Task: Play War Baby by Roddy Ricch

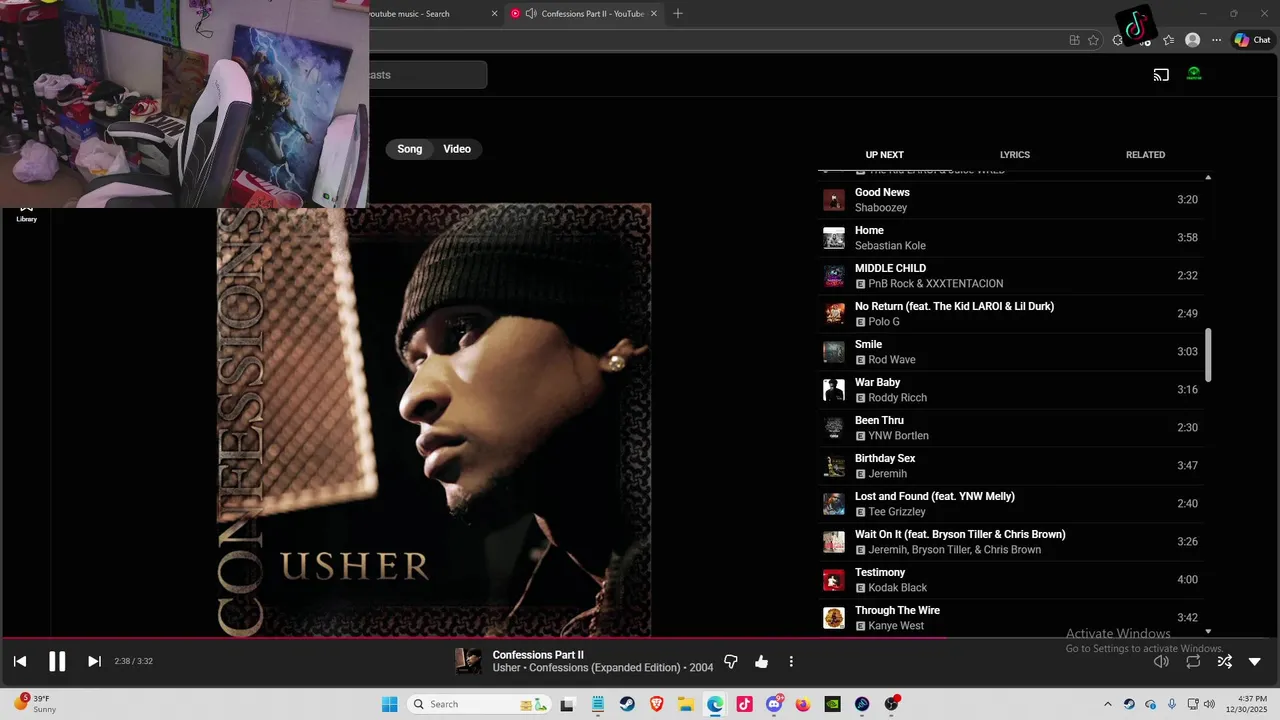Action: 1012,390
